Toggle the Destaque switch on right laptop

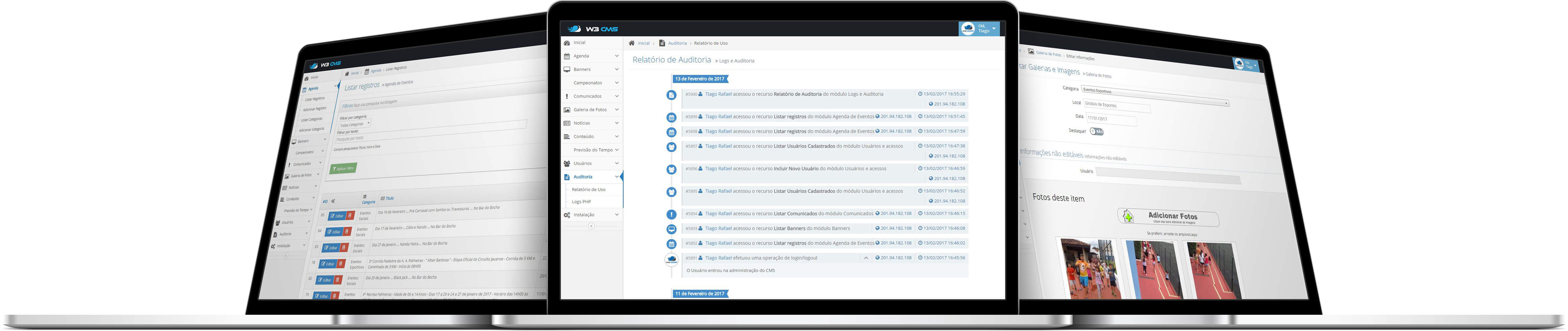coord(1096,132)
